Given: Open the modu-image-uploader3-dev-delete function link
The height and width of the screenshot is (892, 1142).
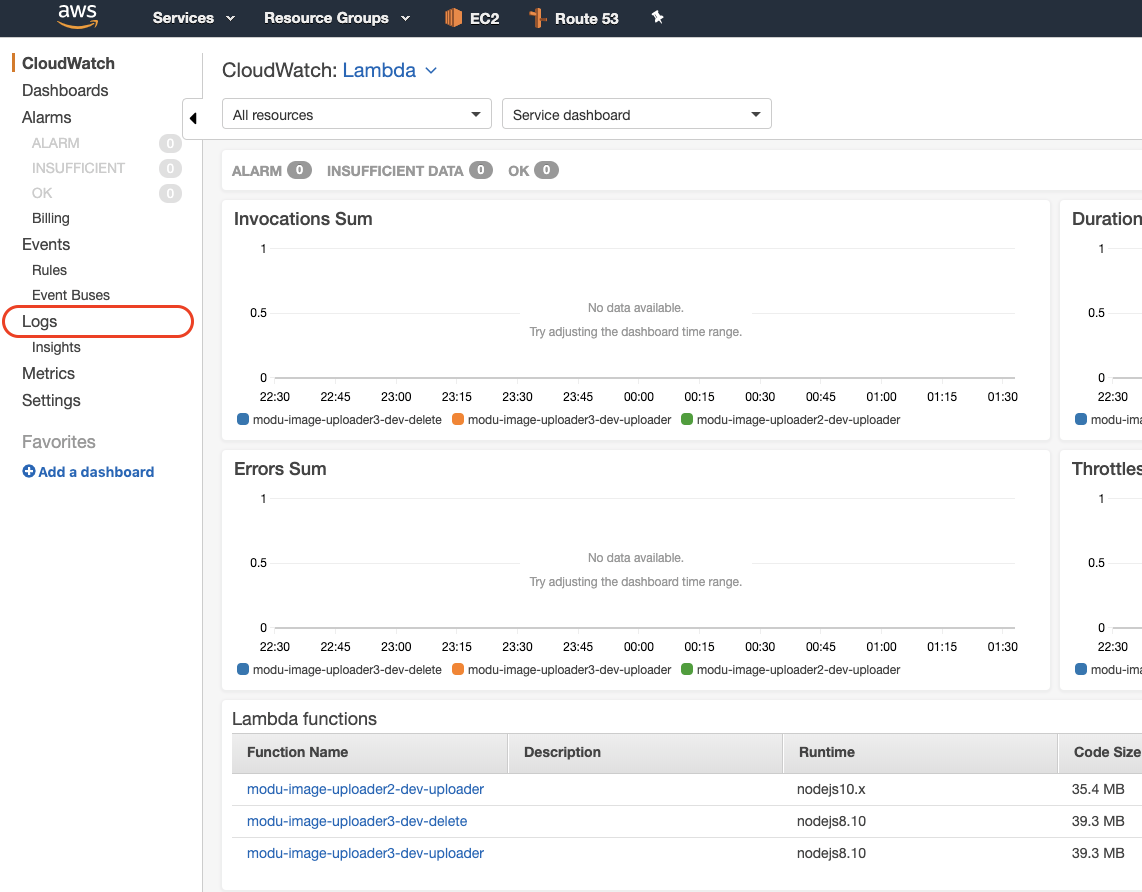Looking at the screenshot, I should 357,821.
